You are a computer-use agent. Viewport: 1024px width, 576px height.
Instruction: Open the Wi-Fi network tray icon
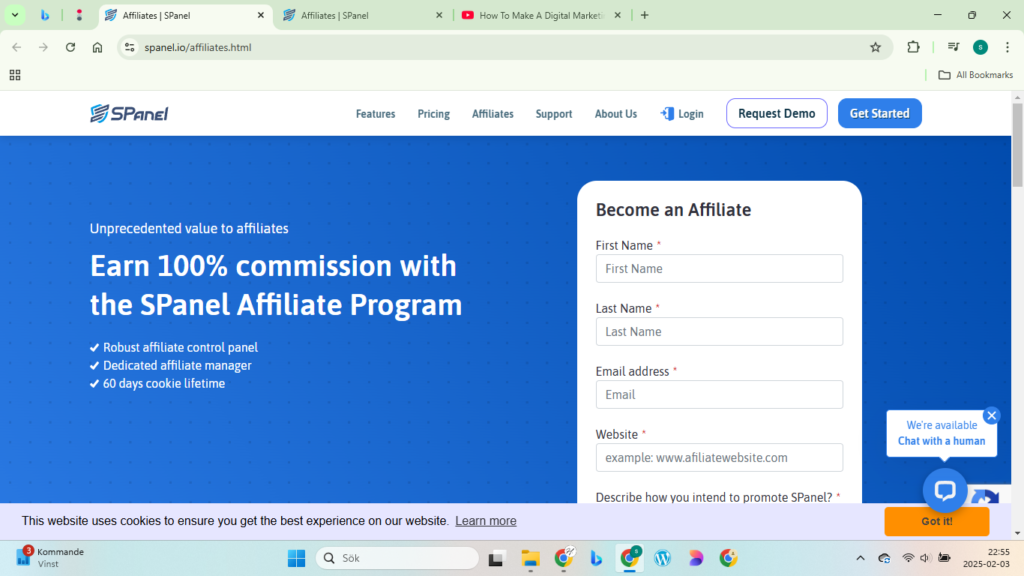click(908, 558)
